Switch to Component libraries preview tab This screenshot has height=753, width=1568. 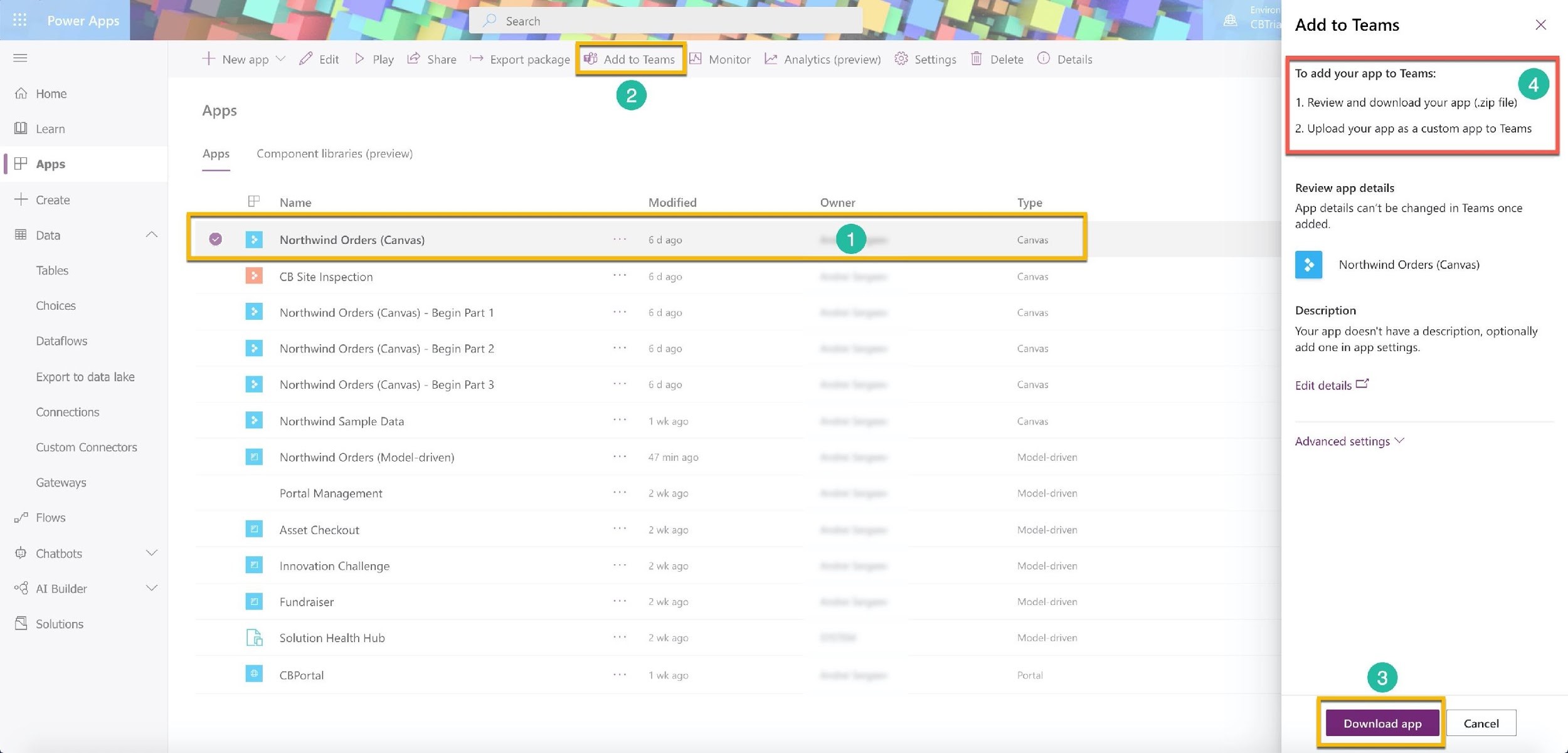pyautogui.click(x=334, y=154)
